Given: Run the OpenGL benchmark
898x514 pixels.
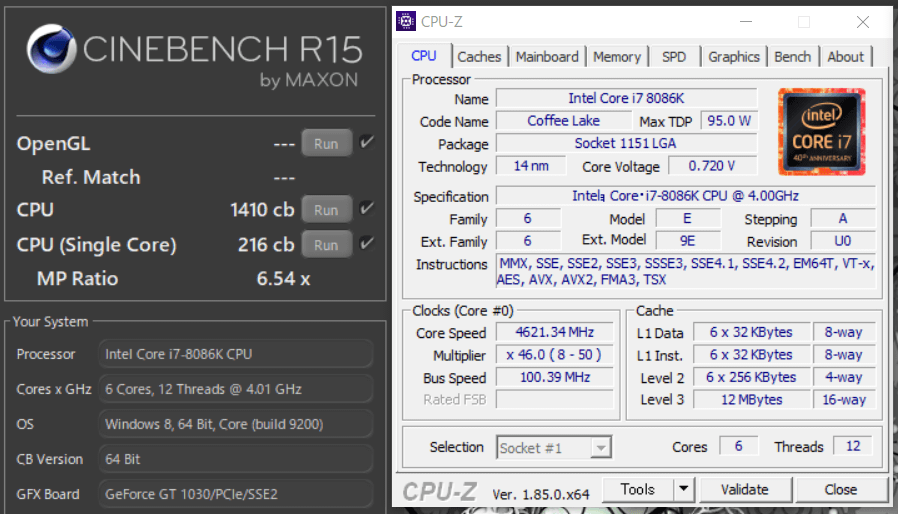Looking at the screenshot, I should coord(326,143).
